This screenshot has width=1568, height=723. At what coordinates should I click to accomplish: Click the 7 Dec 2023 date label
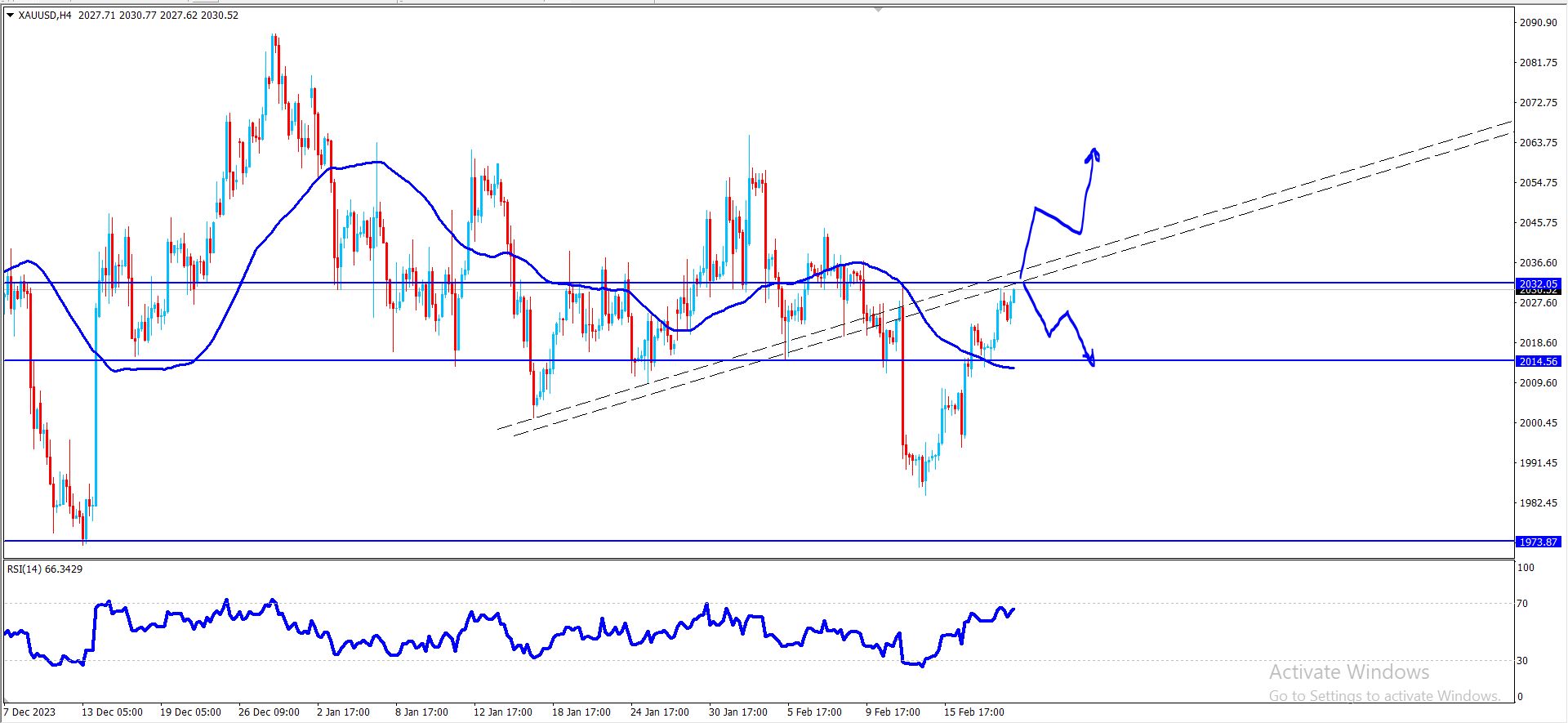29,712
